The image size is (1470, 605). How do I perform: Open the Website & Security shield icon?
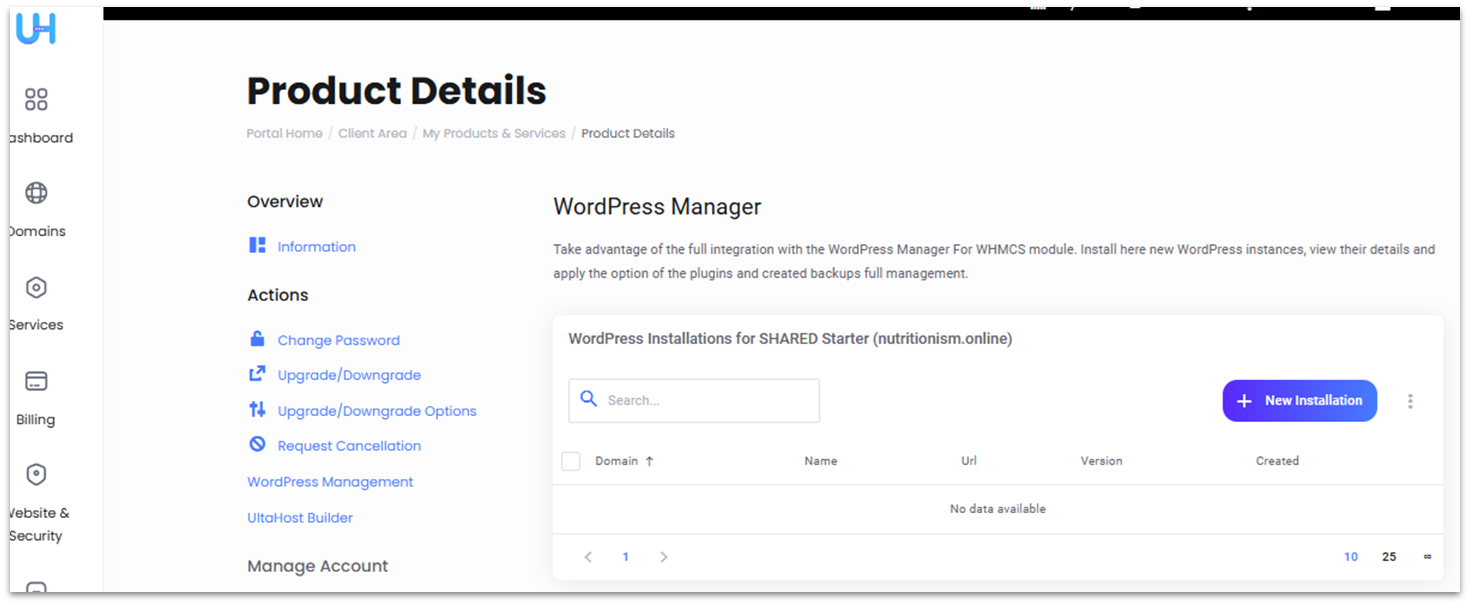click(36, 475)
